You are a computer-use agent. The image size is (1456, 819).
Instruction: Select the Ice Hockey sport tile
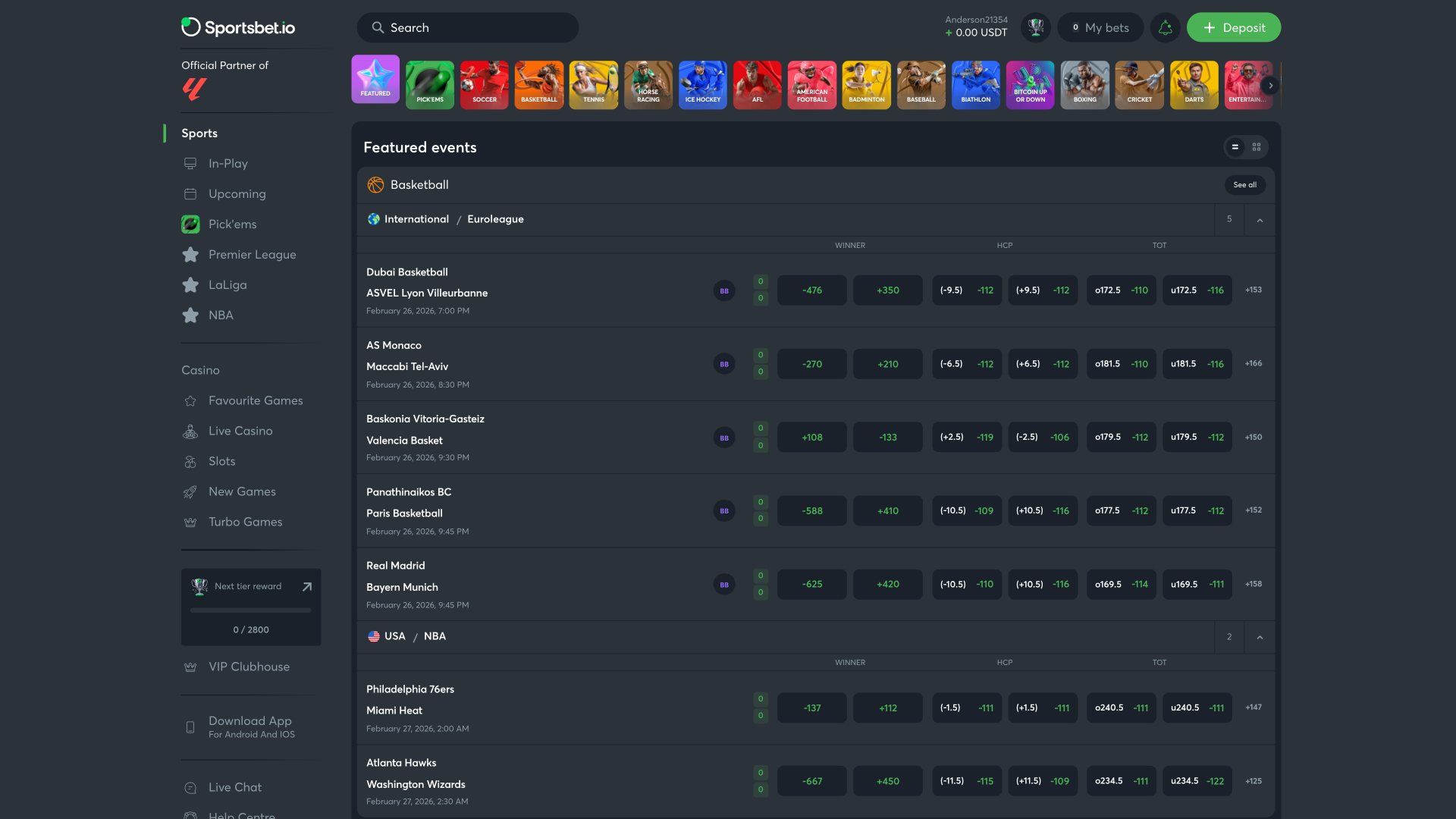[x=702, y=84]
